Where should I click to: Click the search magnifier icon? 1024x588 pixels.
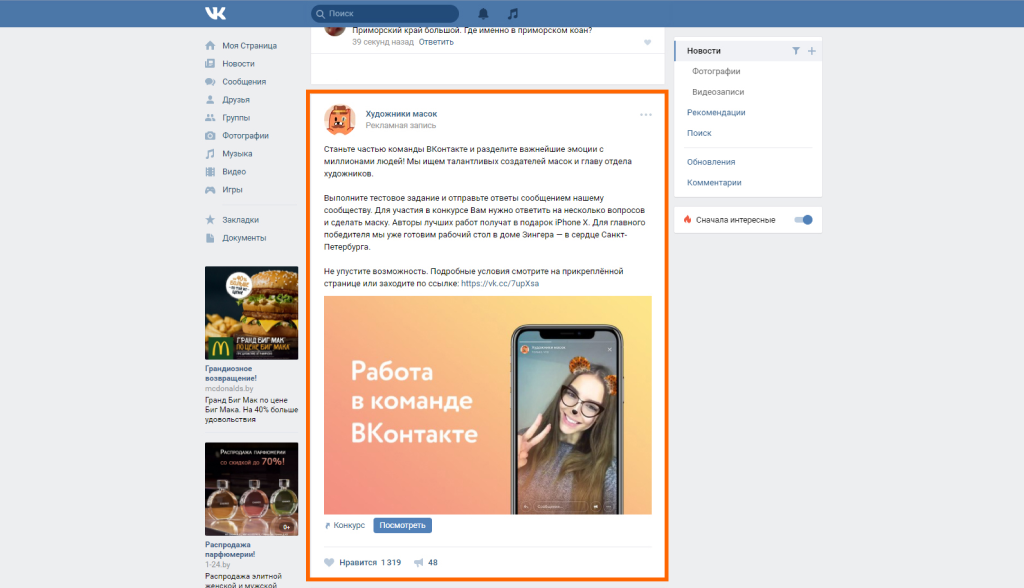click(x=321, y=14)
